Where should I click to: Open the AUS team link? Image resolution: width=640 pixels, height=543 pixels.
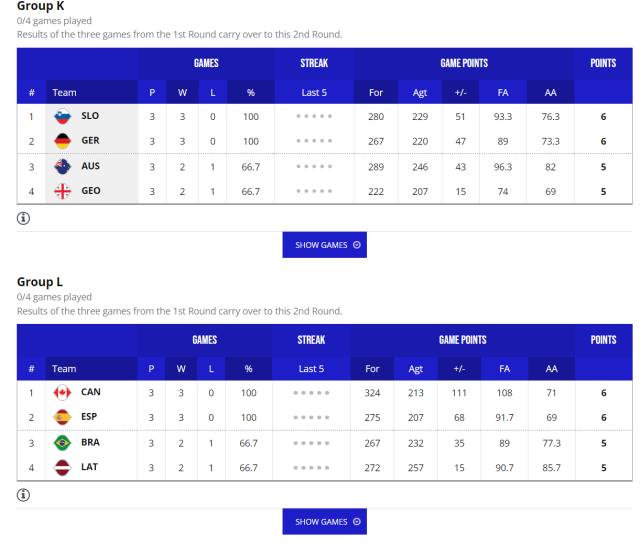point(90,166)
